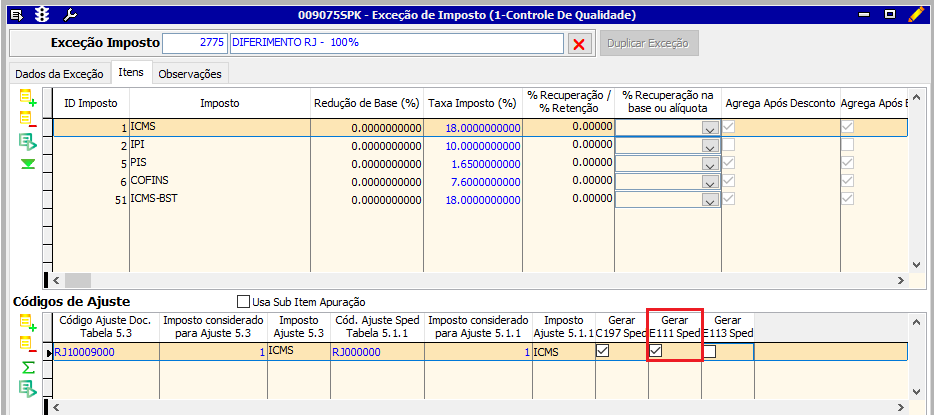The height and width of the screenshot is (415, 934).
Task: Click horizontal scrollbar thumb in tax items grid
Action: point(77,280)
